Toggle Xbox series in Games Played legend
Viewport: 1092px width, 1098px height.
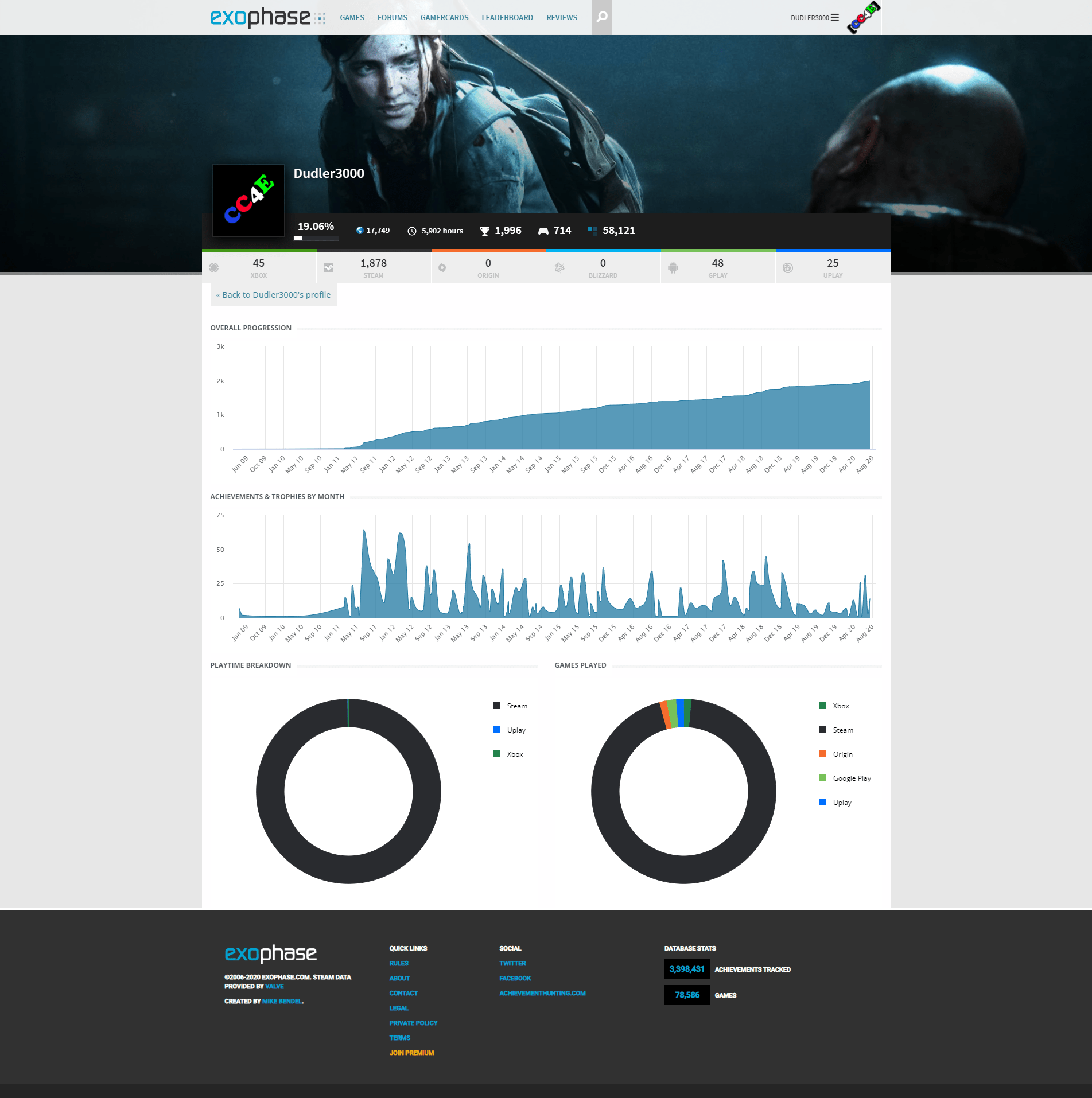click(834, 706)
